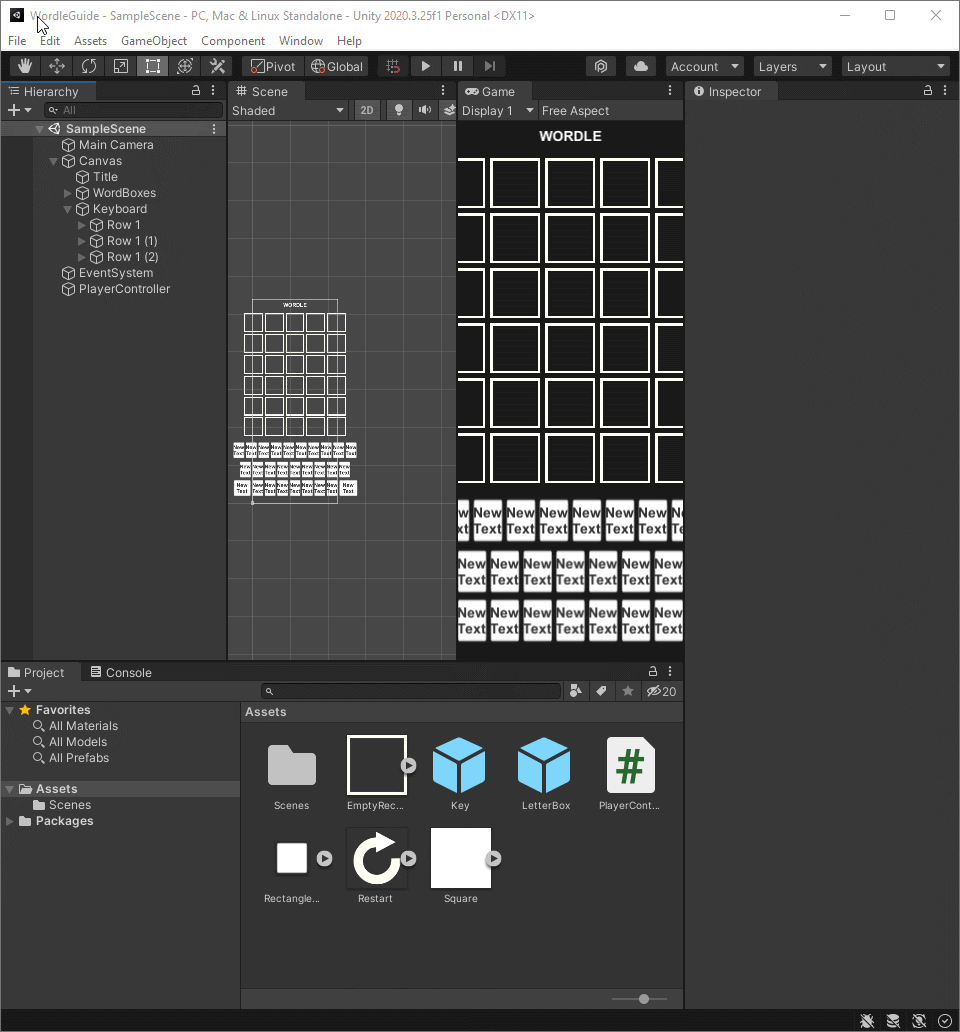This screenshot has width=960, height=1032.
Task: Click the Pause button
Action: coord(458,66)
